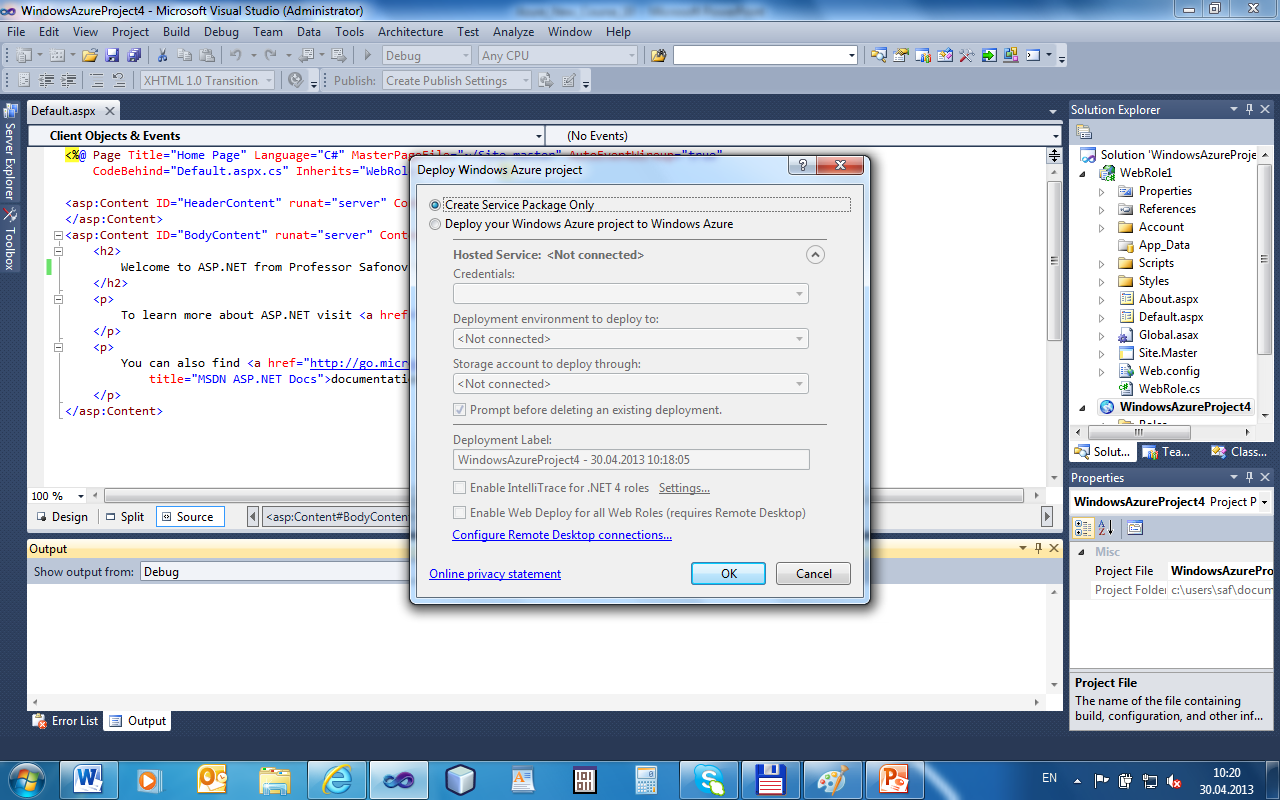Click the Decrease Indent toolbar icon
Image resolution: width=1280 pixels, height=800 pixels.
click(46, 80)
